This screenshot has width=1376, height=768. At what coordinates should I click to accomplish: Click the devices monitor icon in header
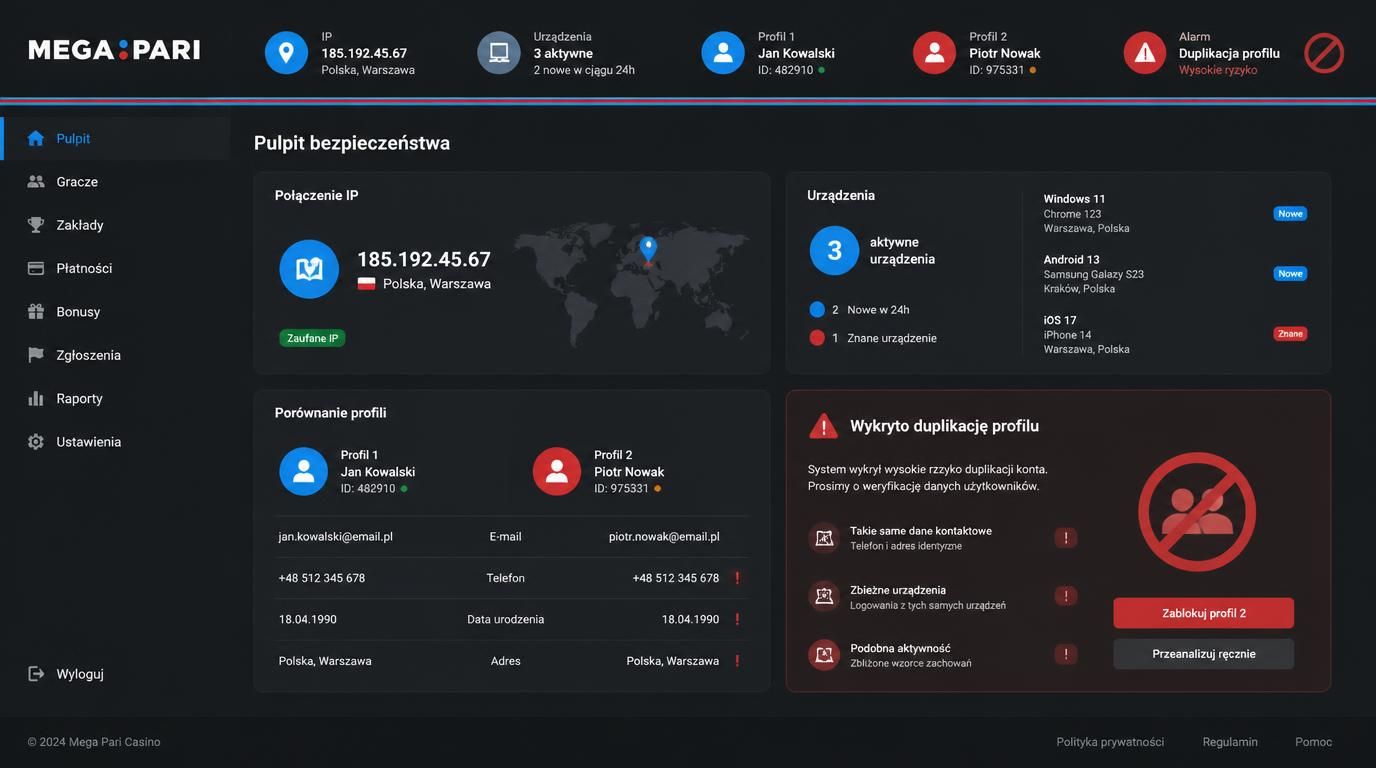point(499,53)
